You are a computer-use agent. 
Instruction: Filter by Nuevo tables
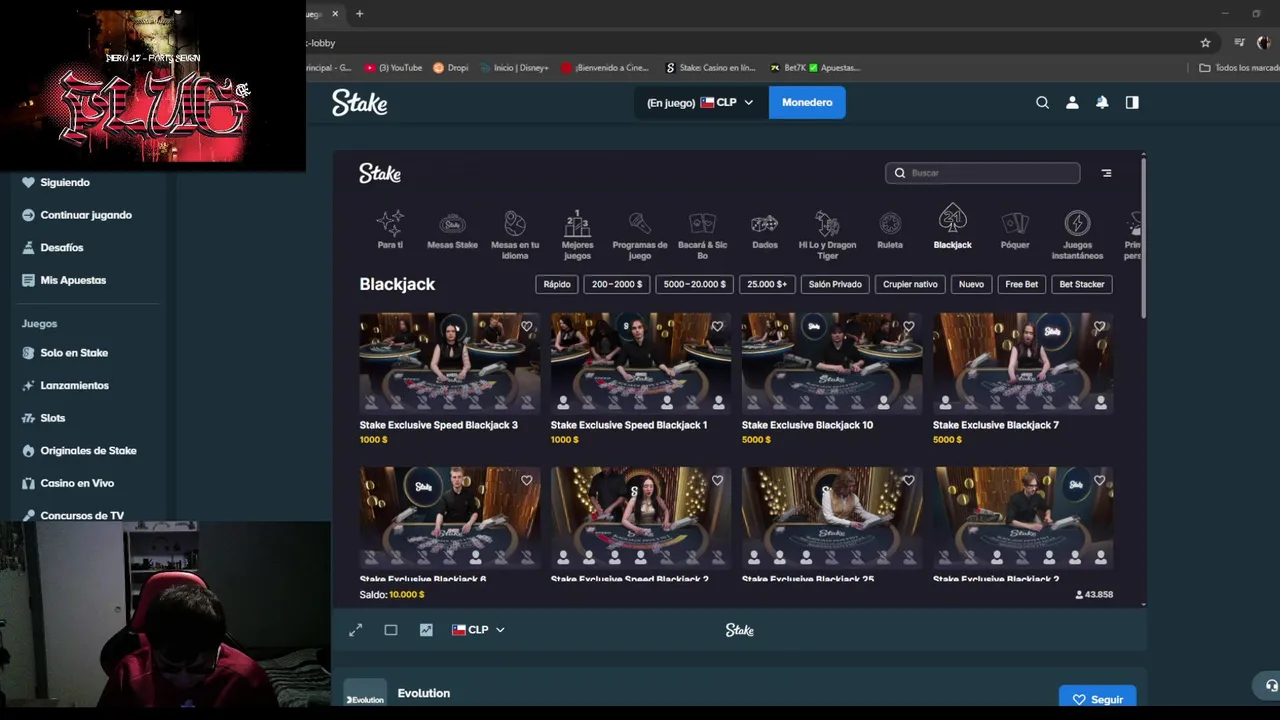(971, 284)
